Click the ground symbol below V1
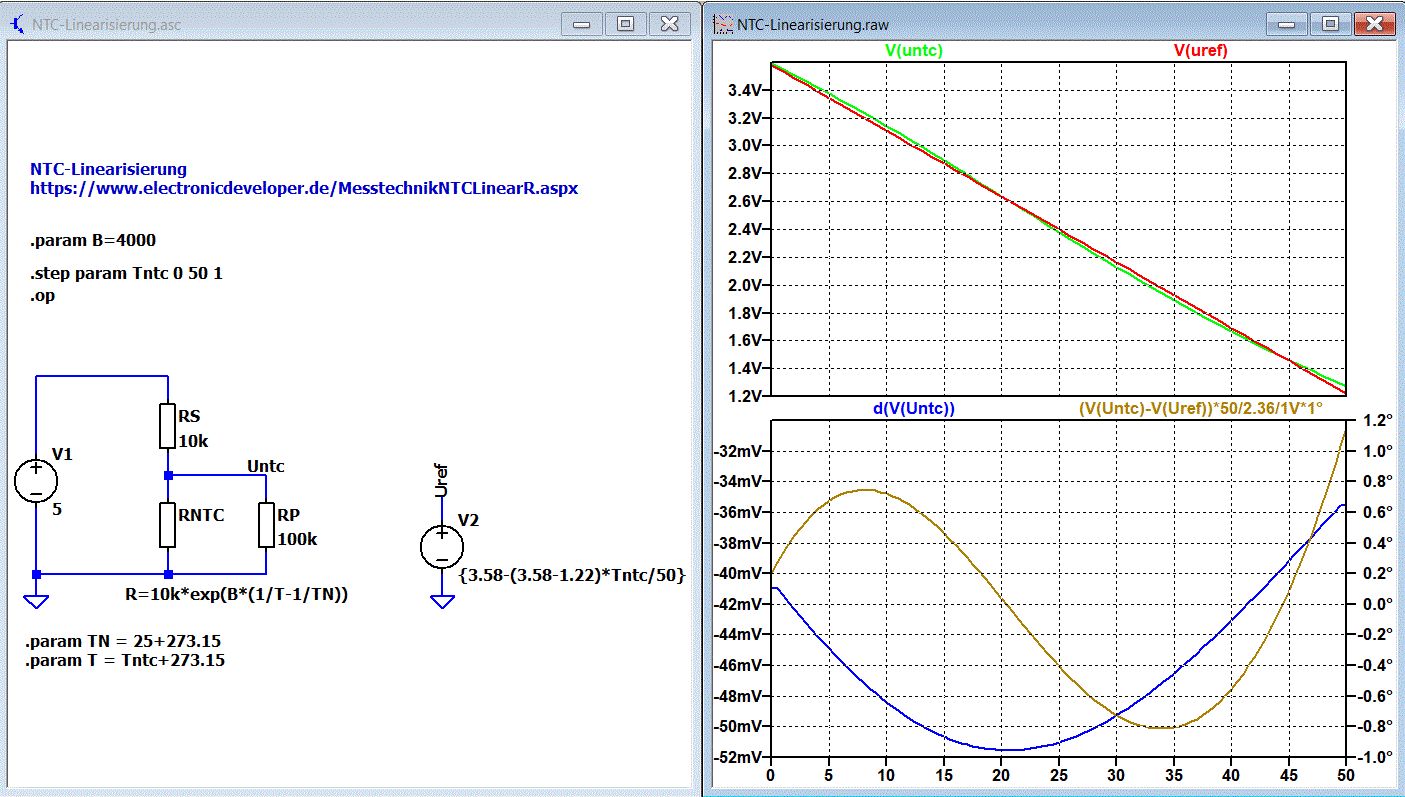This screenshot has height=797, width=1405. pyautogui.click(x=36, y=601)
